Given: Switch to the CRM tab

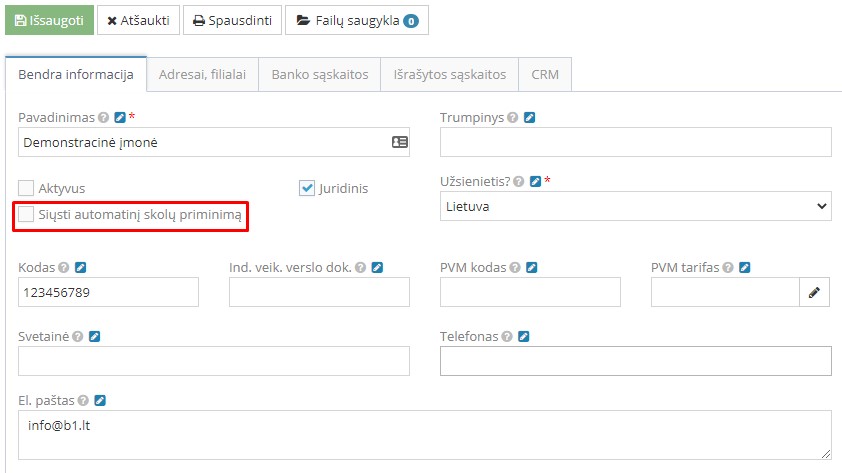Looking at the screenshot, I should [545, 74].
